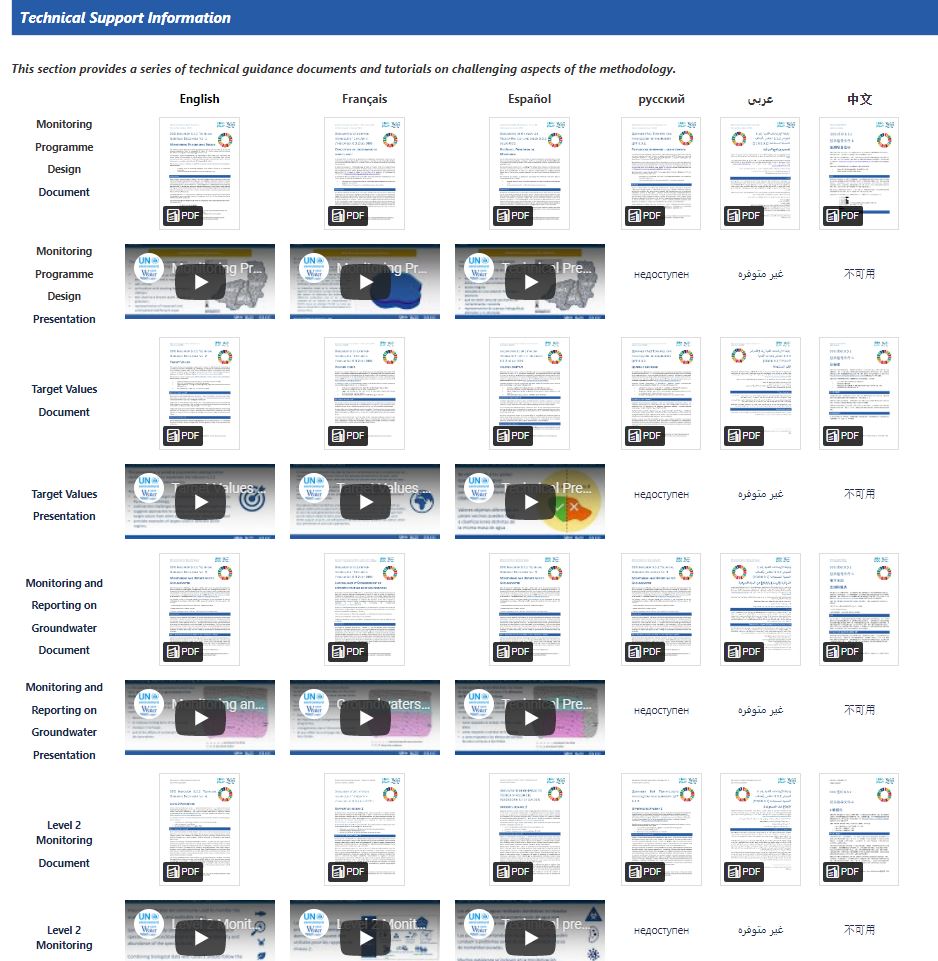Open French Monitoring Programme Design PDF
Viewport: 938px width, 961px height.
tap(364, 173)
